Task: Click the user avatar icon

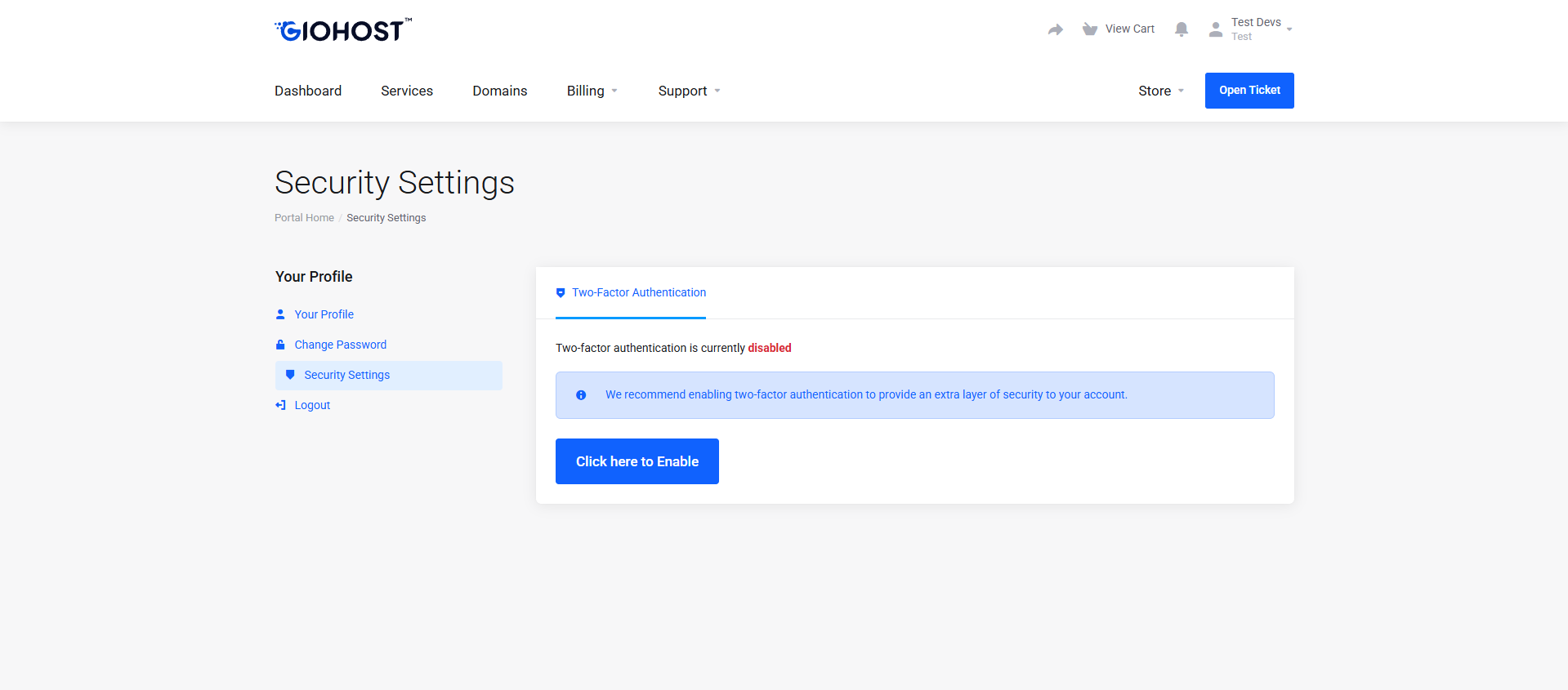Action: (x=1216, y=29)
